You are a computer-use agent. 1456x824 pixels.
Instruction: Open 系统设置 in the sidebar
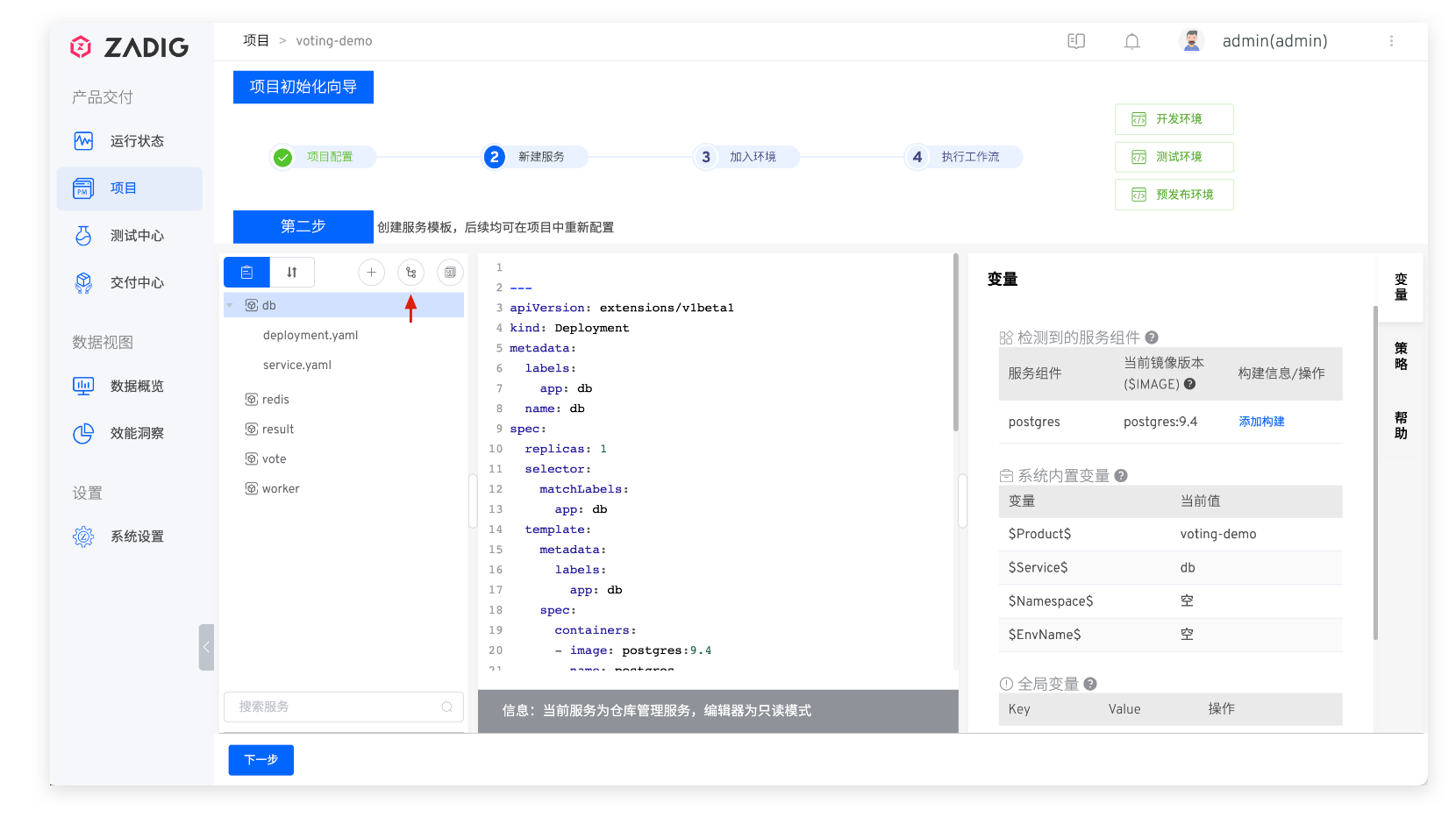[x=137, y=536]
